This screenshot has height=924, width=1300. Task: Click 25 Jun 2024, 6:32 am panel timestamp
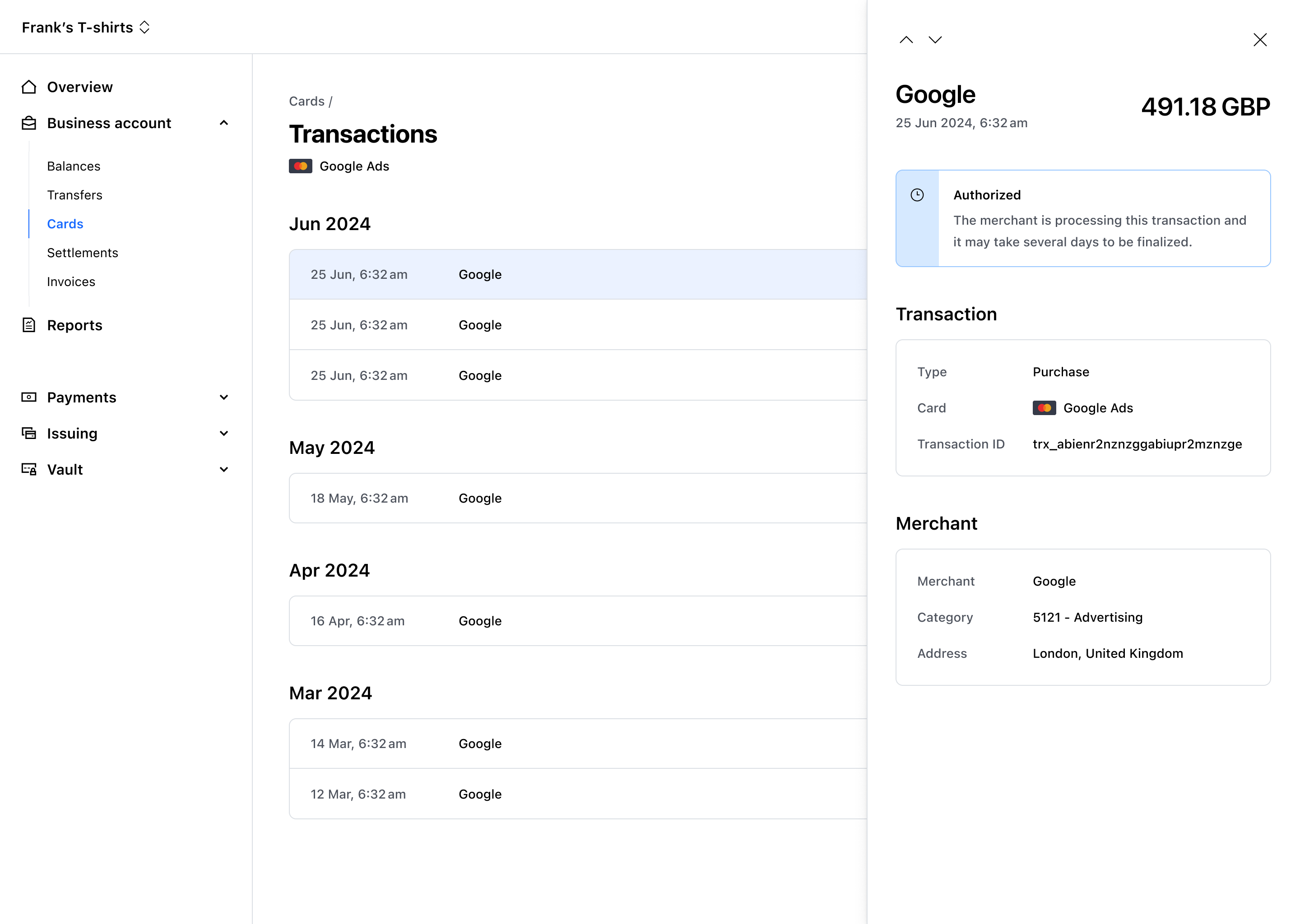961,123
